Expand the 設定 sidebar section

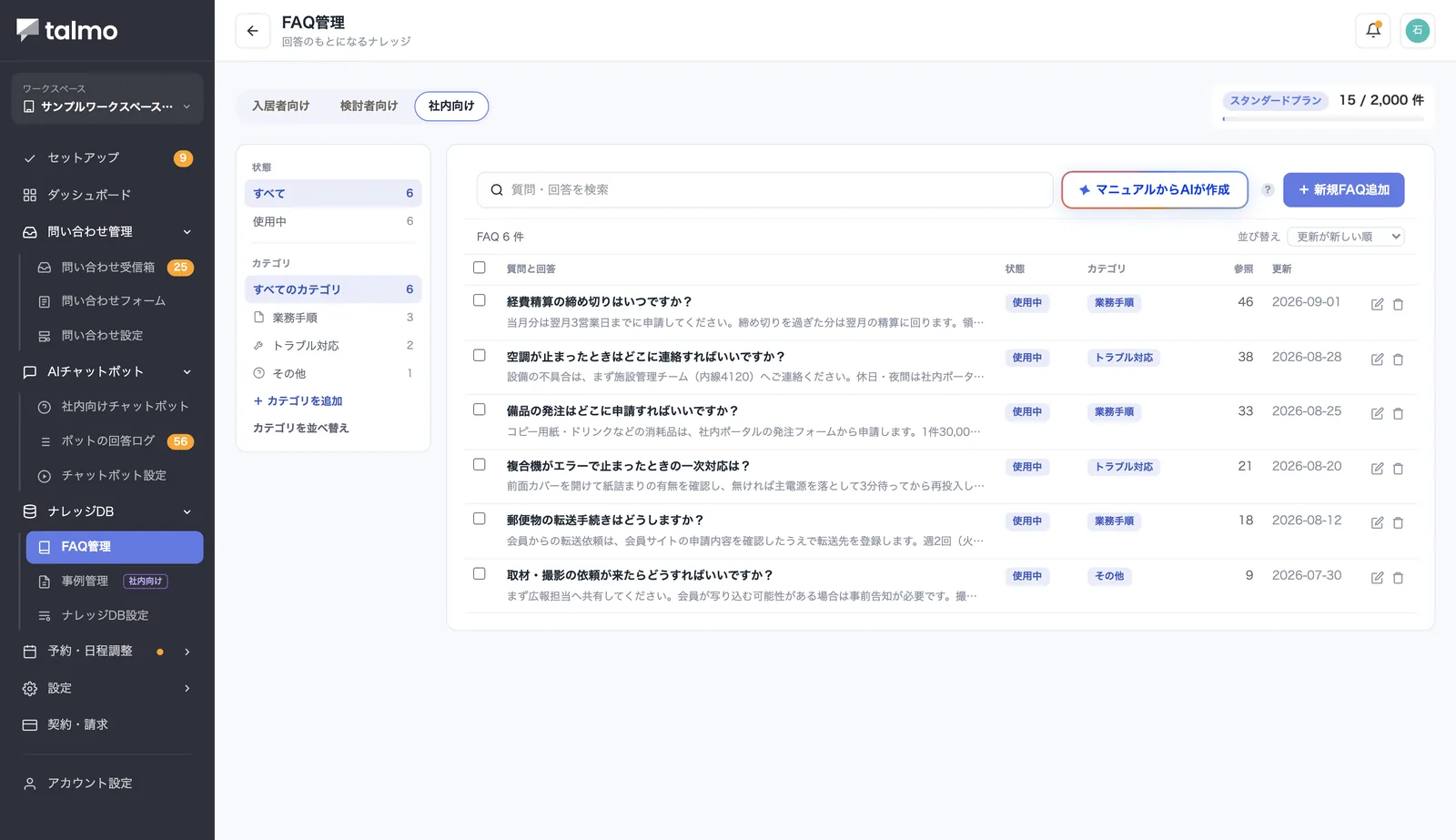coord(107,688)
